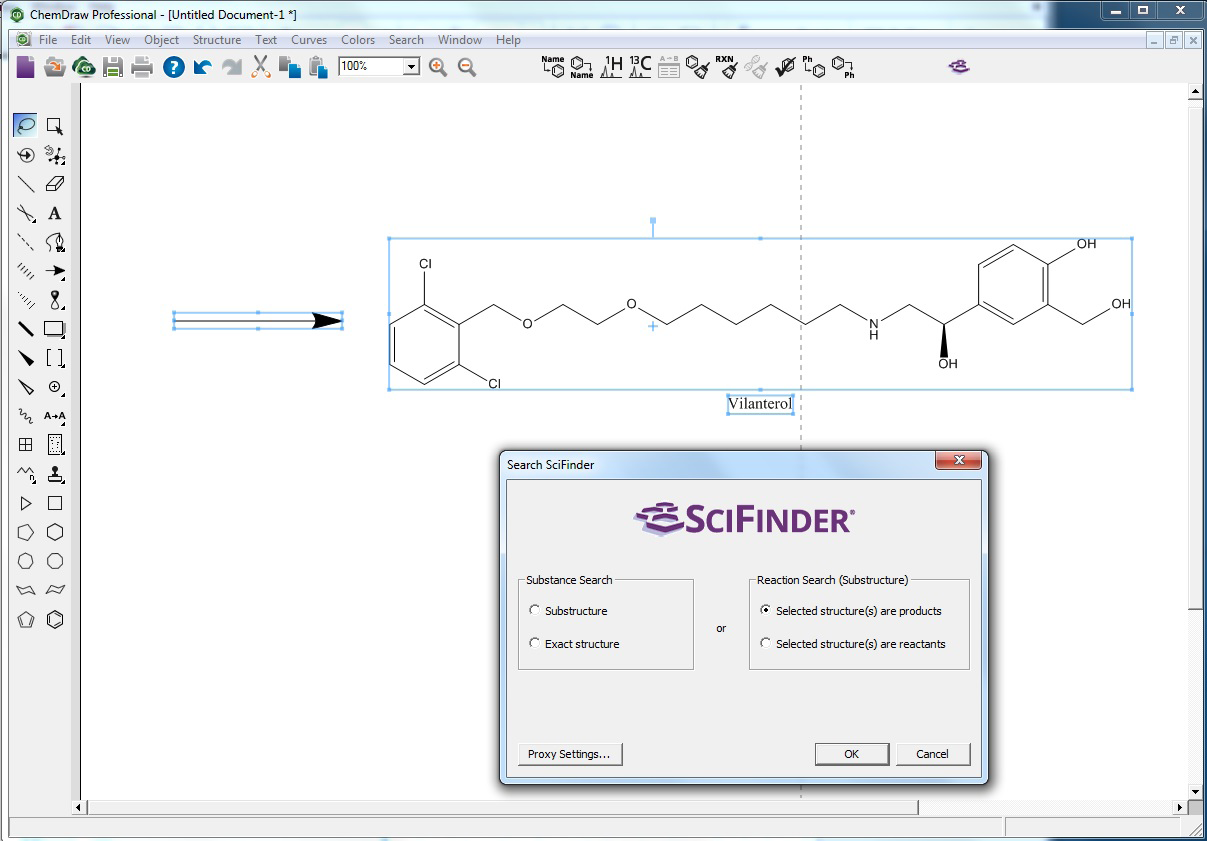1207x841 pixels.
Task: Select the Eraser tool
Action: coord(55,184)
